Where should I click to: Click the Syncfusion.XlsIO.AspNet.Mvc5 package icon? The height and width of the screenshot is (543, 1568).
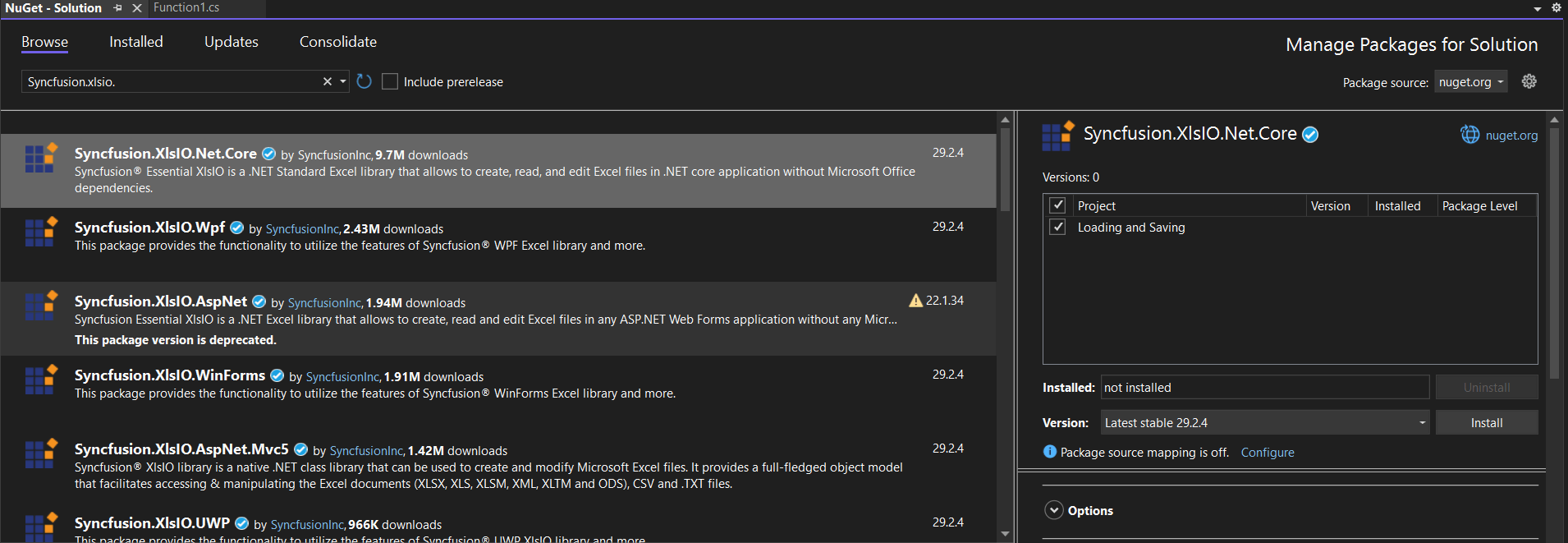point(40,453)
